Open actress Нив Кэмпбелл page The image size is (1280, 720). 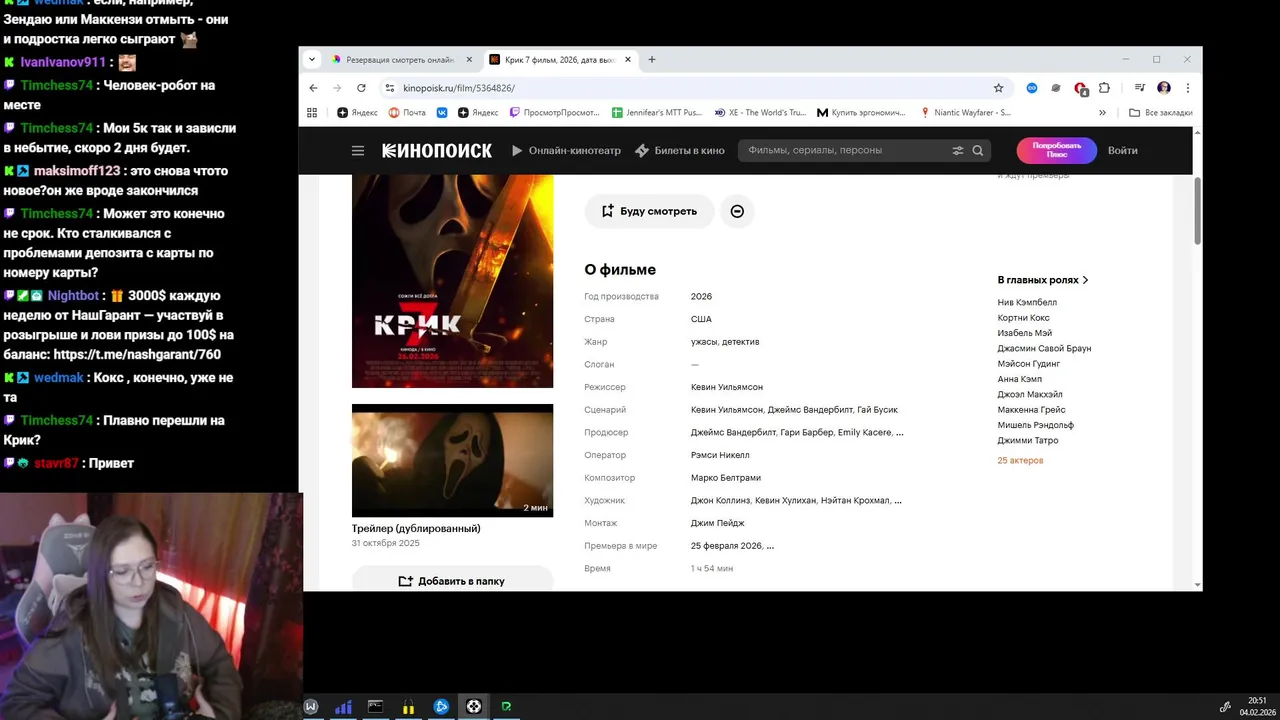(1027, 302)
